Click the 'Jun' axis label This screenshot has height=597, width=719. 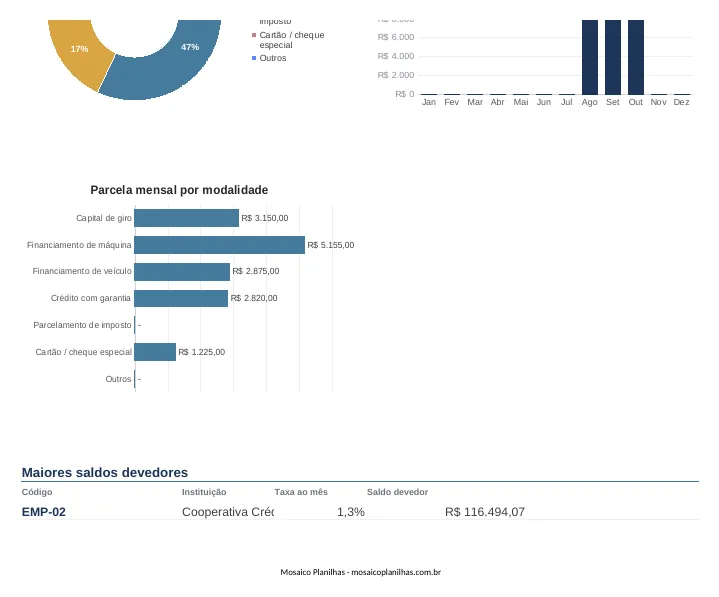tap(544, 102)
